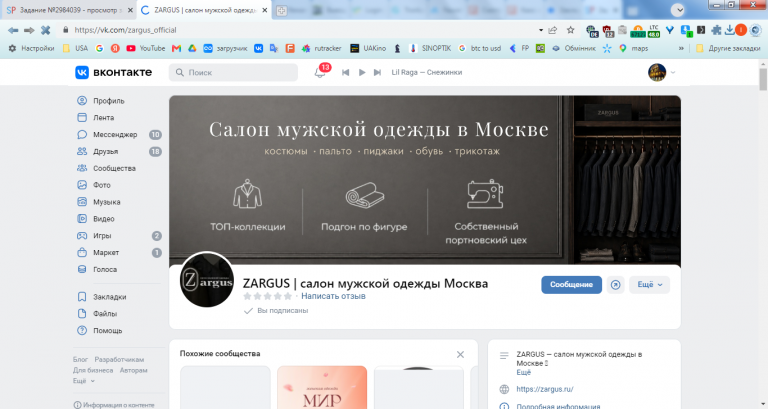
Task: Click the rating stars under ZARGUS title
Action: pyautogui.click(x=267, y=296)
